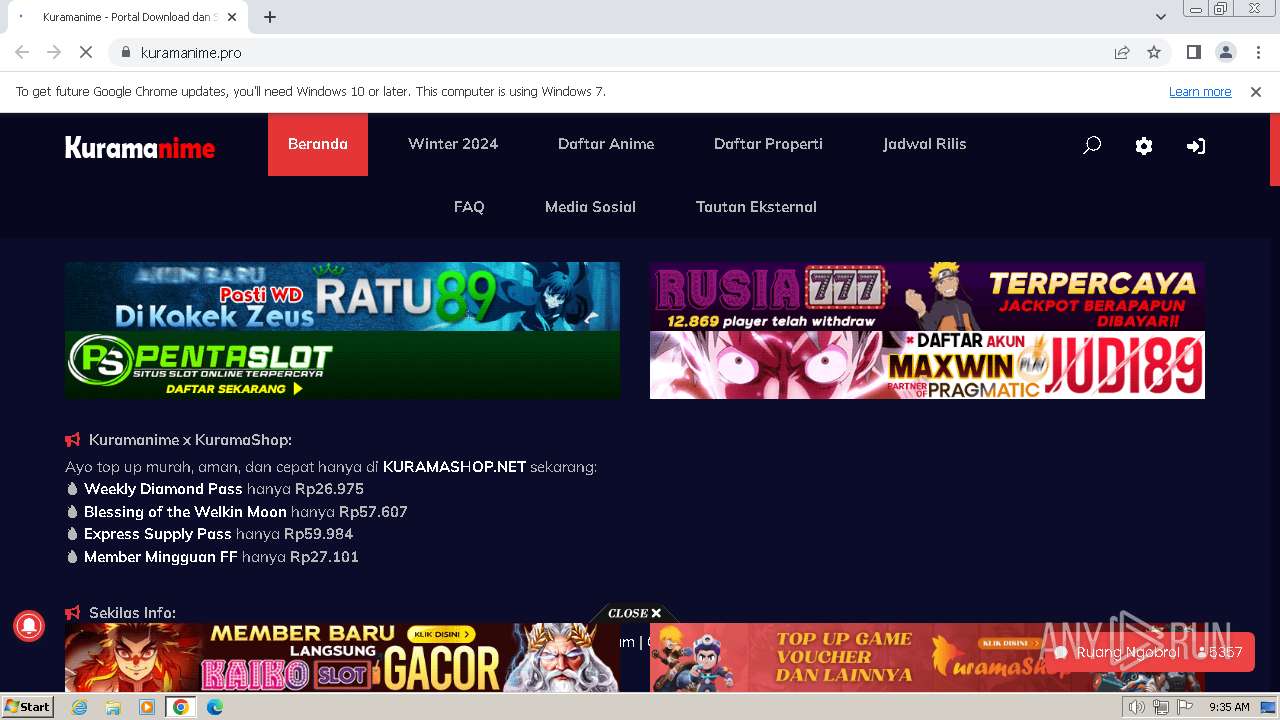The image size is (1280, 720).
Task: Click the JUDI89 Maxwin banner ad
Action: [x=927, y=365]
